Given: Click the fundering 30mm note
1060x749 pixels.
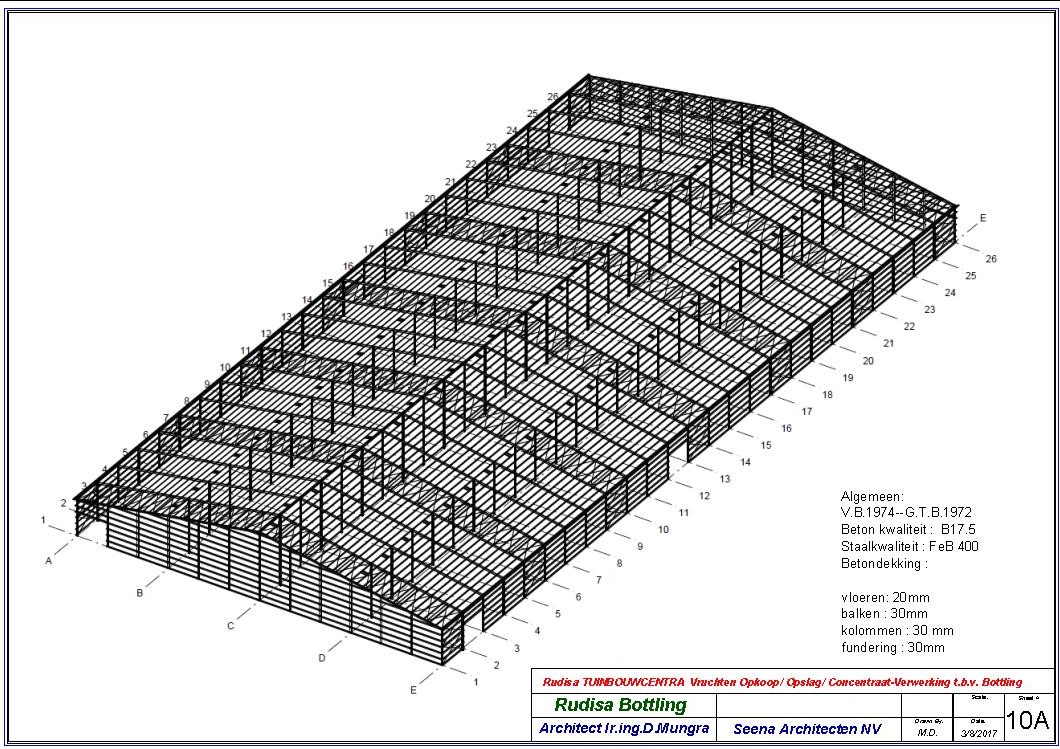Looking at the screenshot, I should click(892, 648).
